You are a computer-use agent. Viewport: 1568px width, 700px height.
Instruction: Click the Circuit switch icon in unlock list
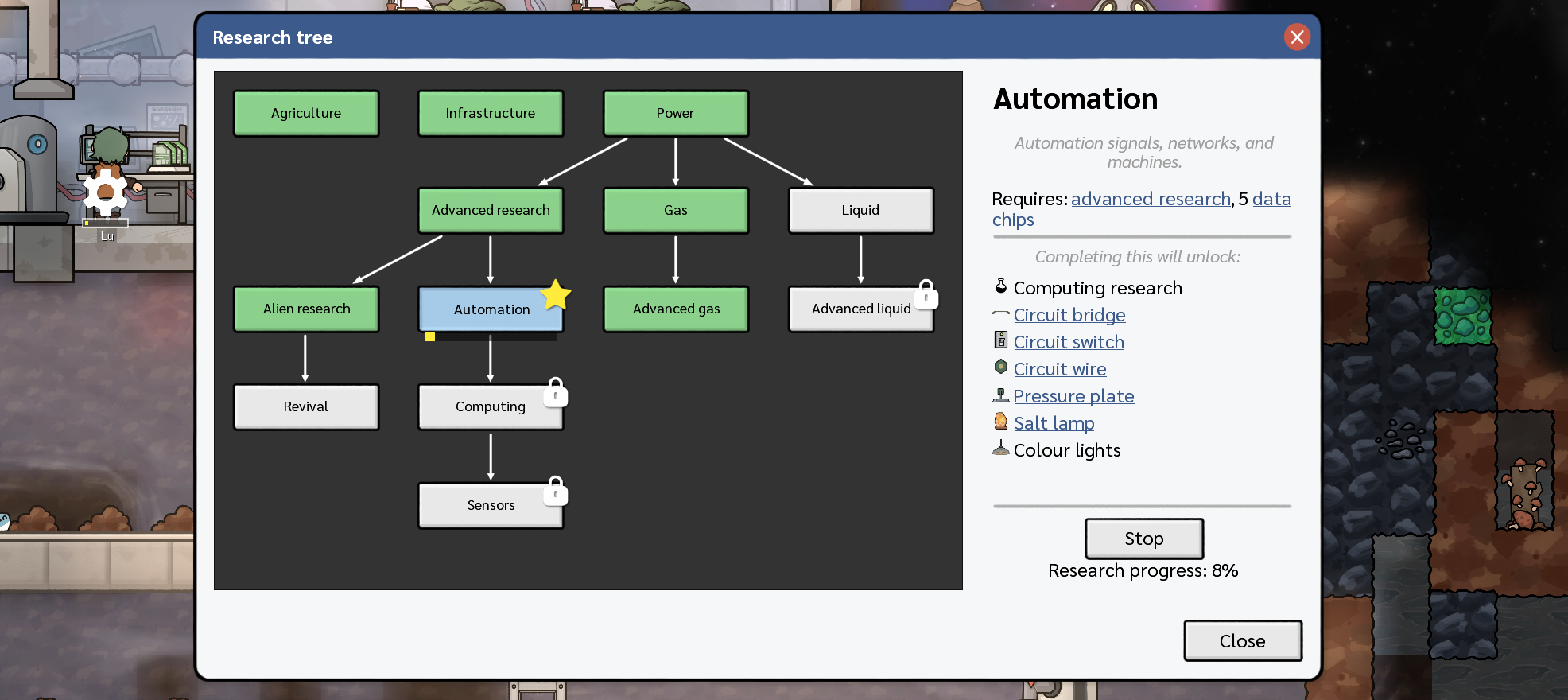click(1001, 340)
